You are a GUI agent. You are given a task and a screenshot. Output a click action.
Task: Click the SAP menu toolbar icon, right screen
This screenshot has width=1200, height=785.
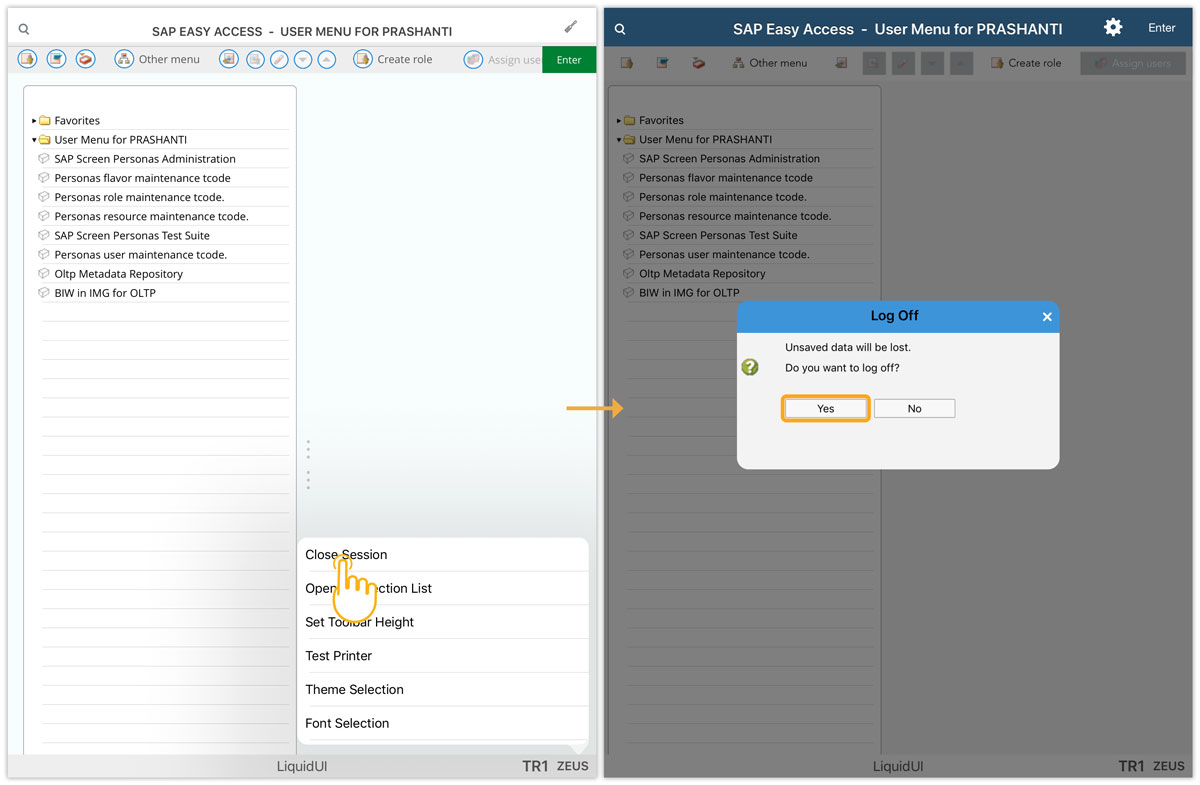[662, 63]
